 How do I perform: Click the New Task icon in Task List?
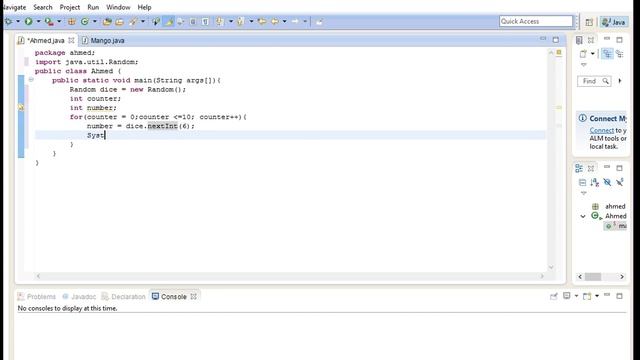pos(583,54)
